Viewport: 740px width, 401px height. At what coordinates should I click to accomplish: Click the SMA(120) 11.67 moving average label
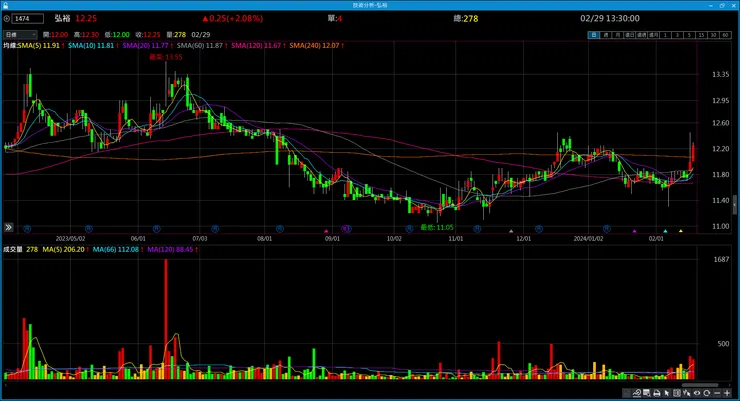coord(258,46)
